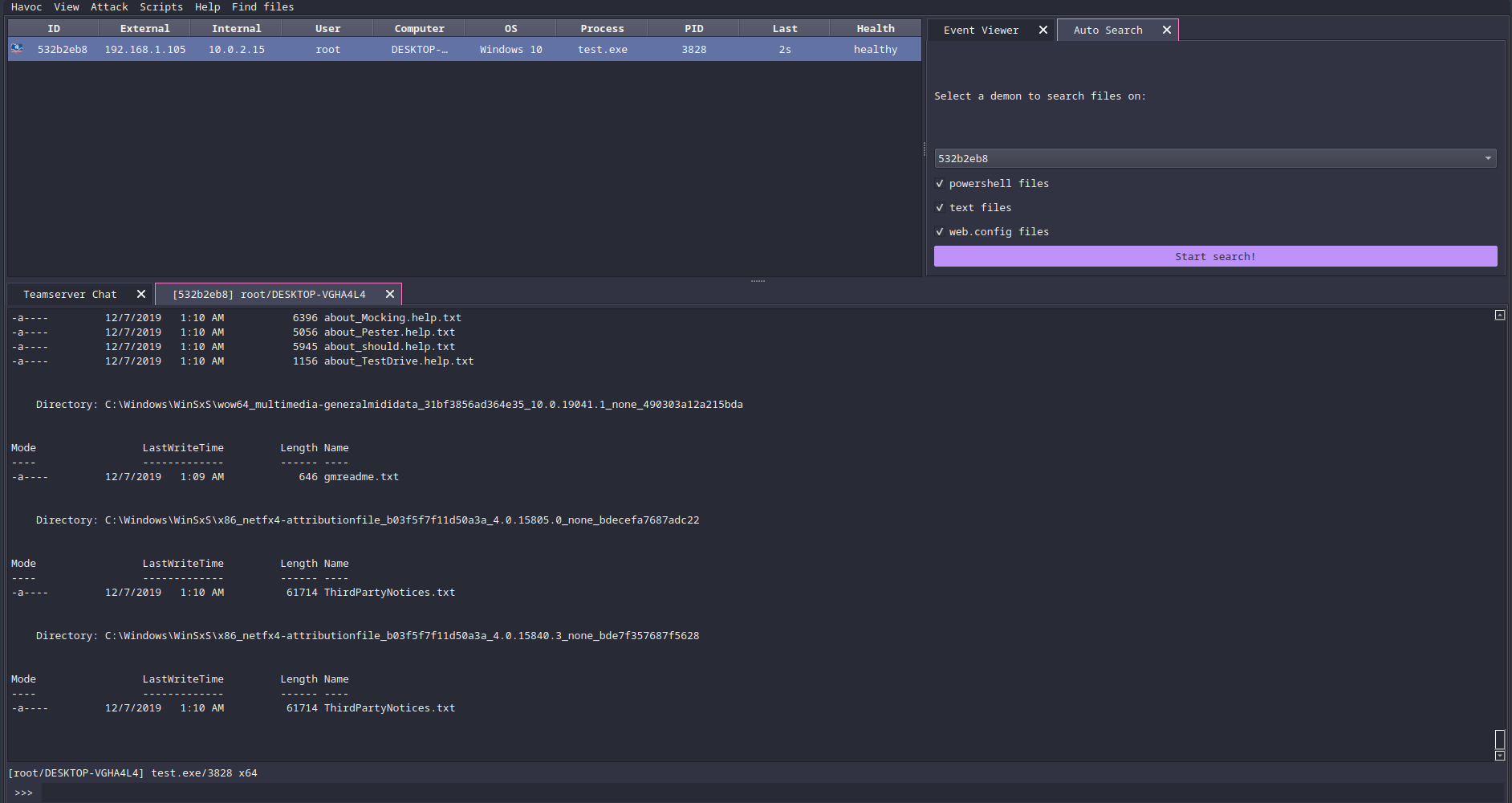Open the Scripts menu
The image size is (1512, 803).
pos(161,7)
